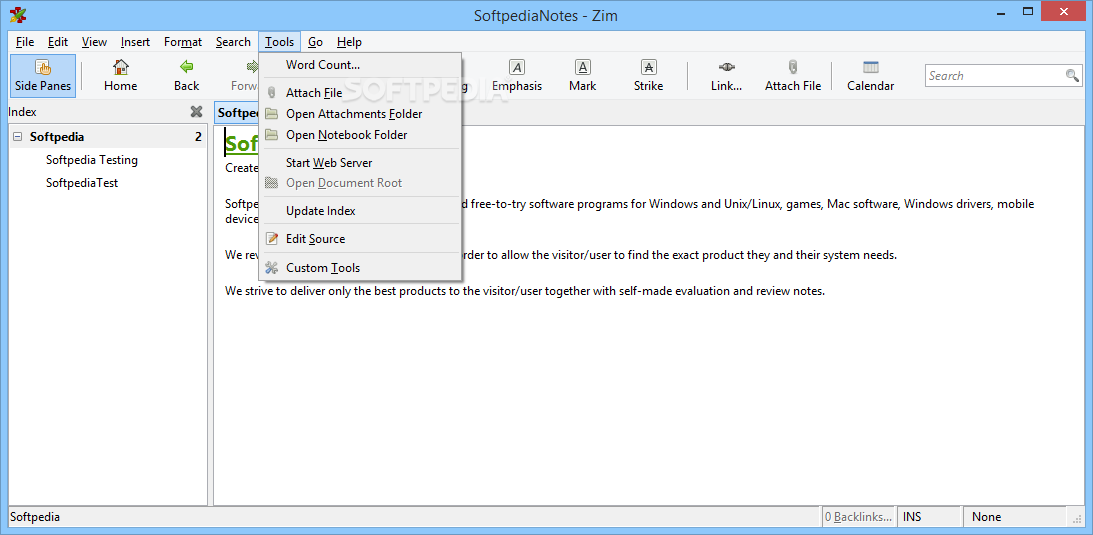Open the File menu
Image resolution: width=1093 pixels, height=535 pixels.
tap(24, 42)
